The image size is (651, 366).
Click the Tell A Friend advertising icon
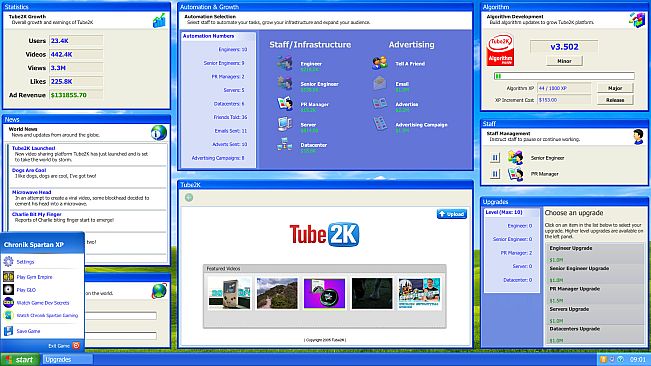coord(380,63)
